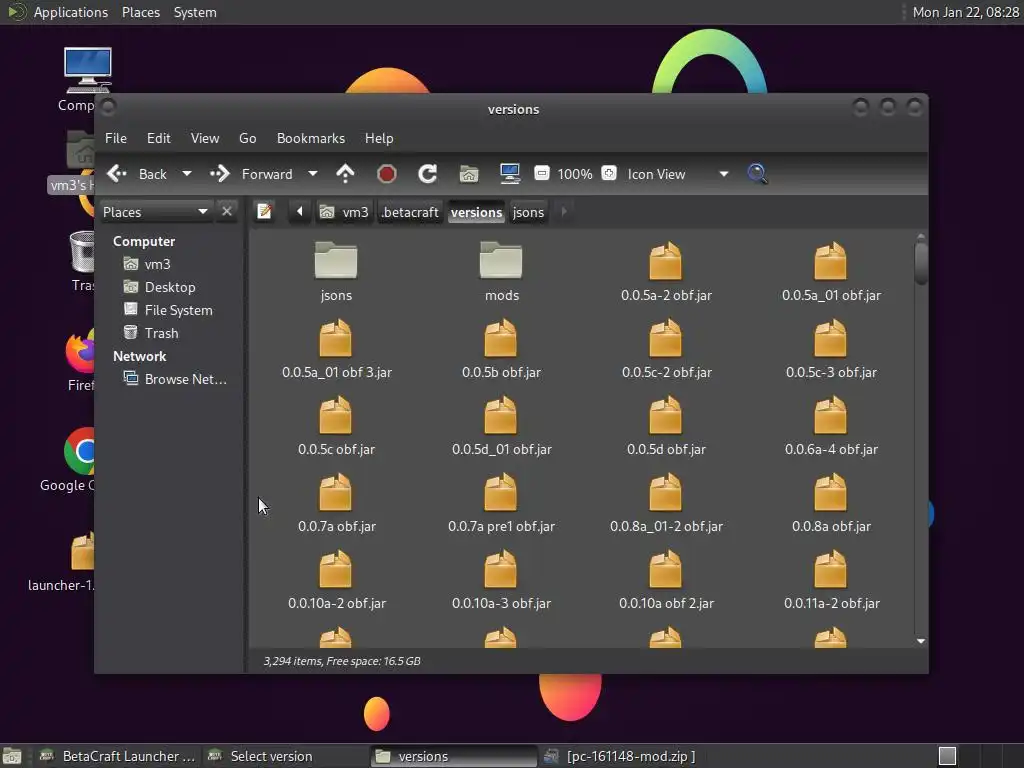Screen dimensions: 1024x768
Task: Reload the current folder view
Action: [427, 174]
